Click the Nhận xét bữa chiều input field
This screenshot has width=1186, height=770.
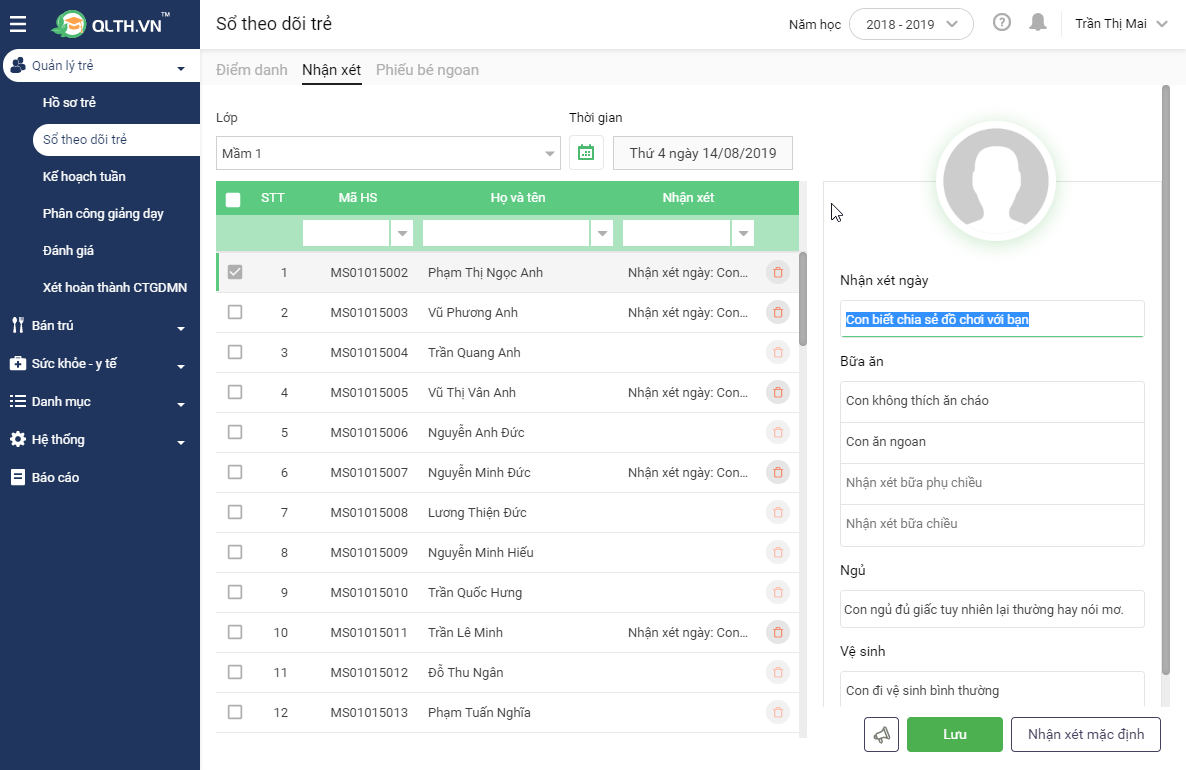tap(992, 524)
